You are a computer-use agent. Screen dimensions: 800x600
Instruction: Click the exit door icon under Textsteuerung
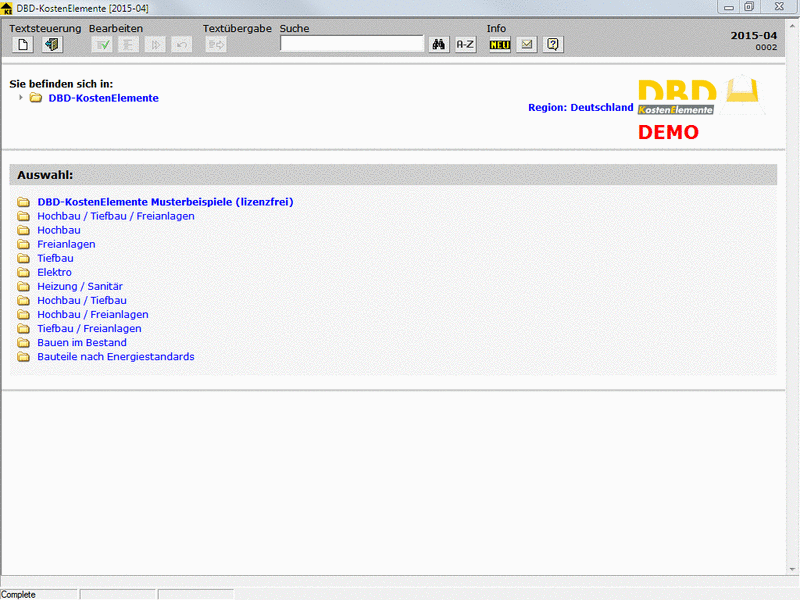point(52,45)
